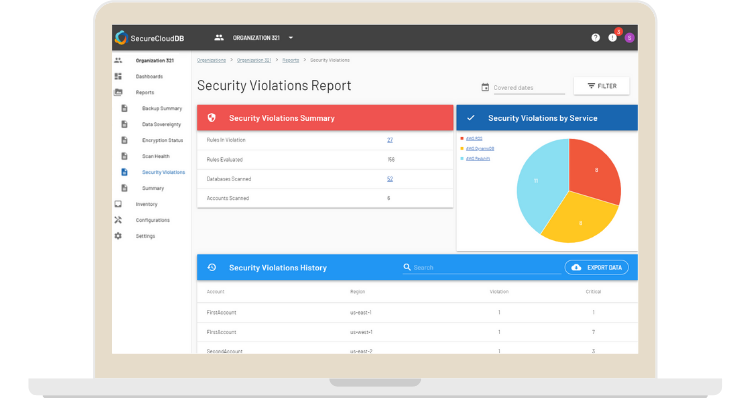The height and width of the screenshot is (398, 750).
Task: Open the Rules In Violation value 27
Action: 390,140
